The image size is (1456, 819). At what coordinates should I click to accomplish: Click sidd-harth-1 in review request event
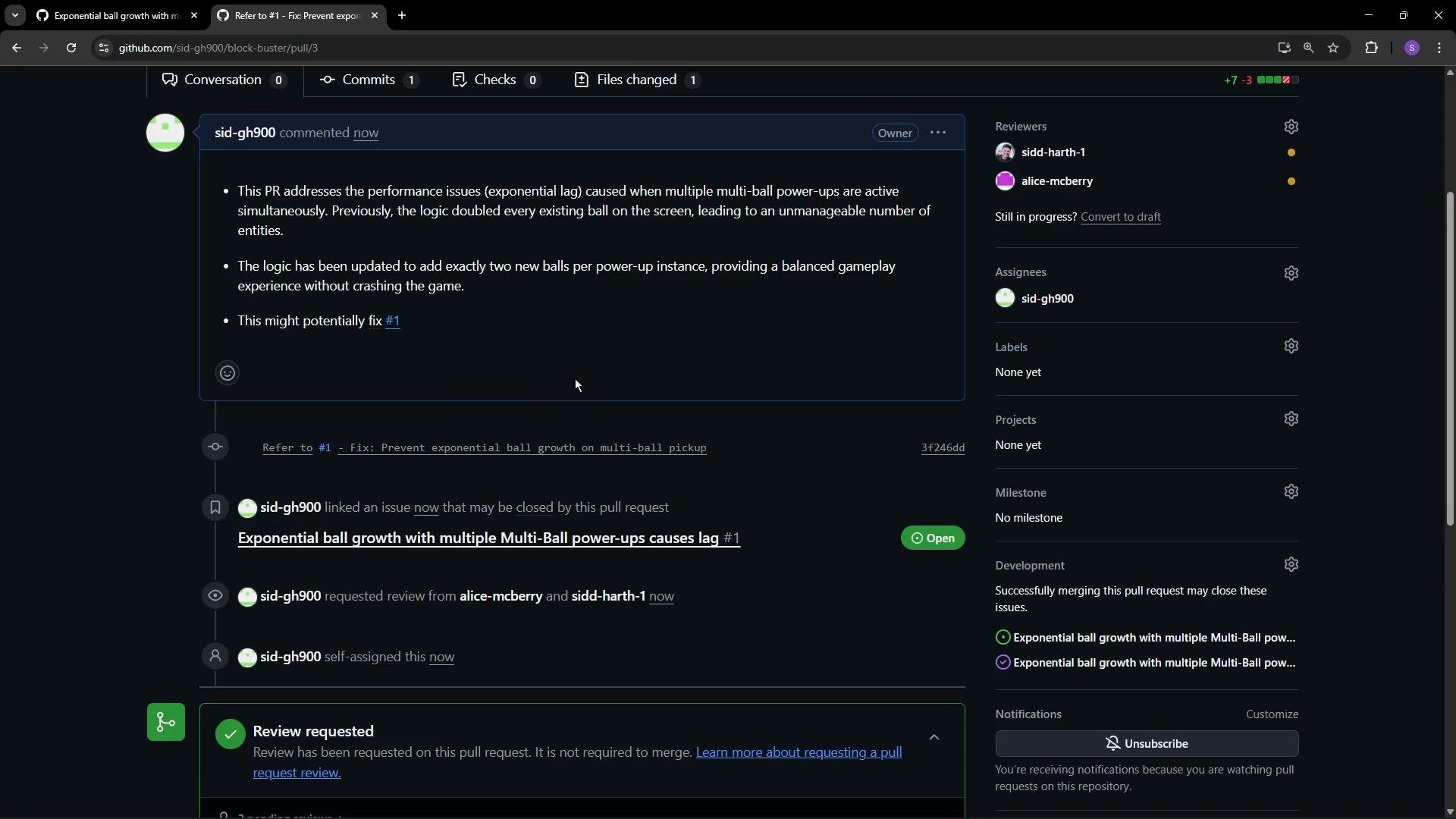(x=608, y=596)
